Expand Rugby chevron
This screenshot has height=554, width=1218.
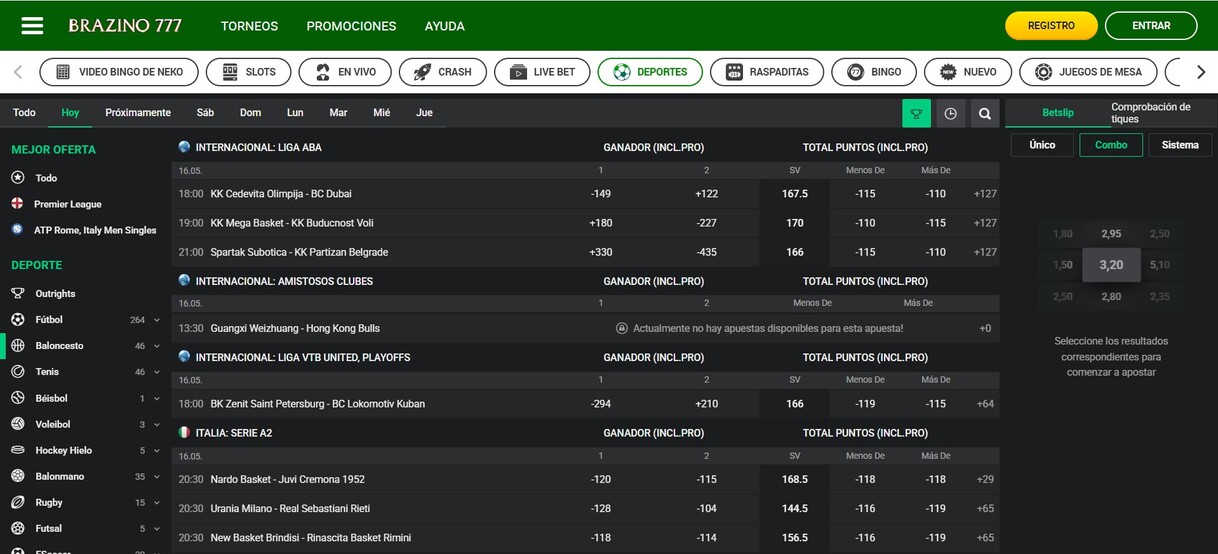click(156, 503)
